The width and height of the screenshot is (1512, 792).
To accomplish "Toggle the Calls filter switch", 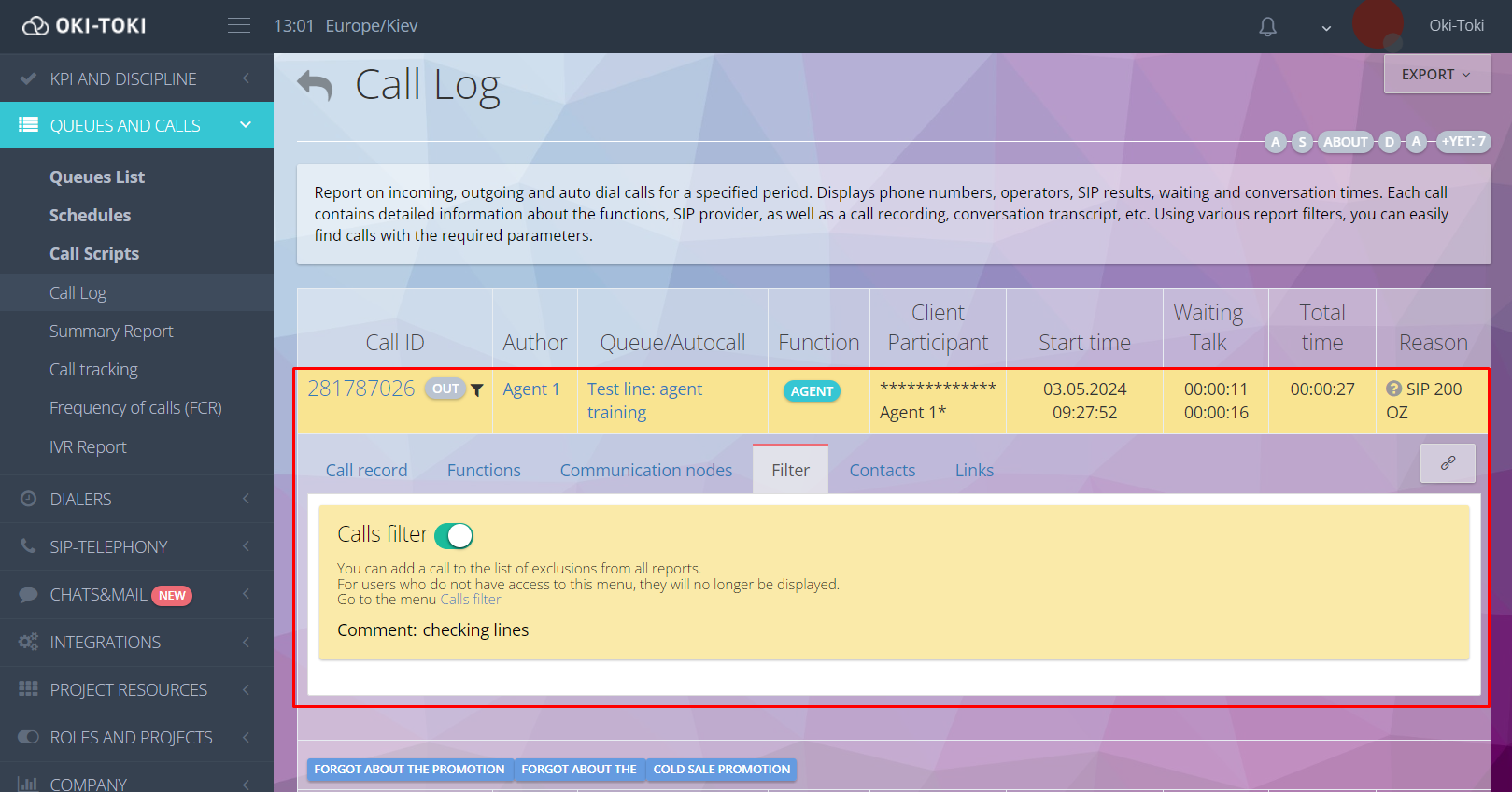I will coord(455,535).
